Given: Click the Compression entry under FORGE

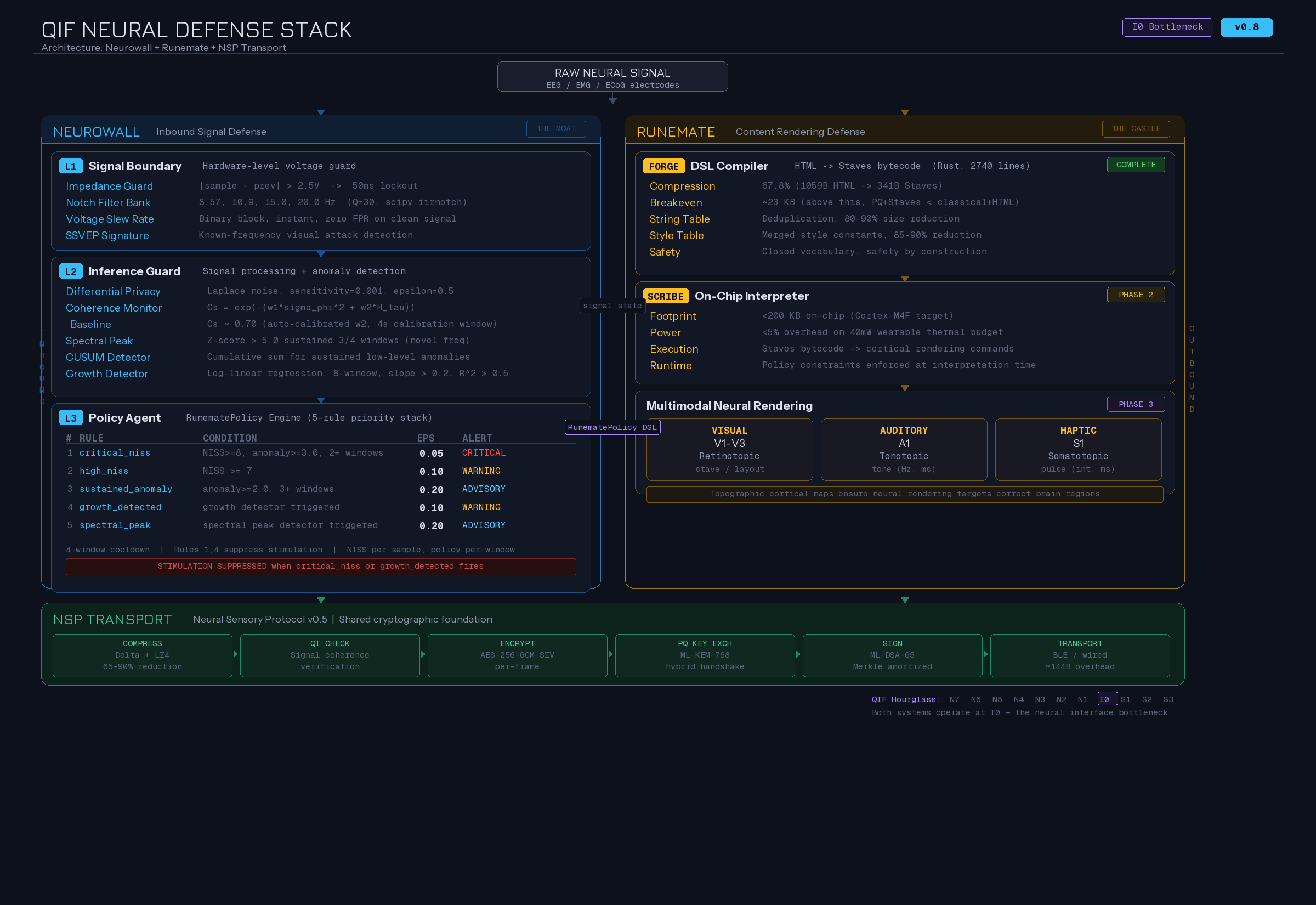Looking at the screenshot, I should click(682, 186).
